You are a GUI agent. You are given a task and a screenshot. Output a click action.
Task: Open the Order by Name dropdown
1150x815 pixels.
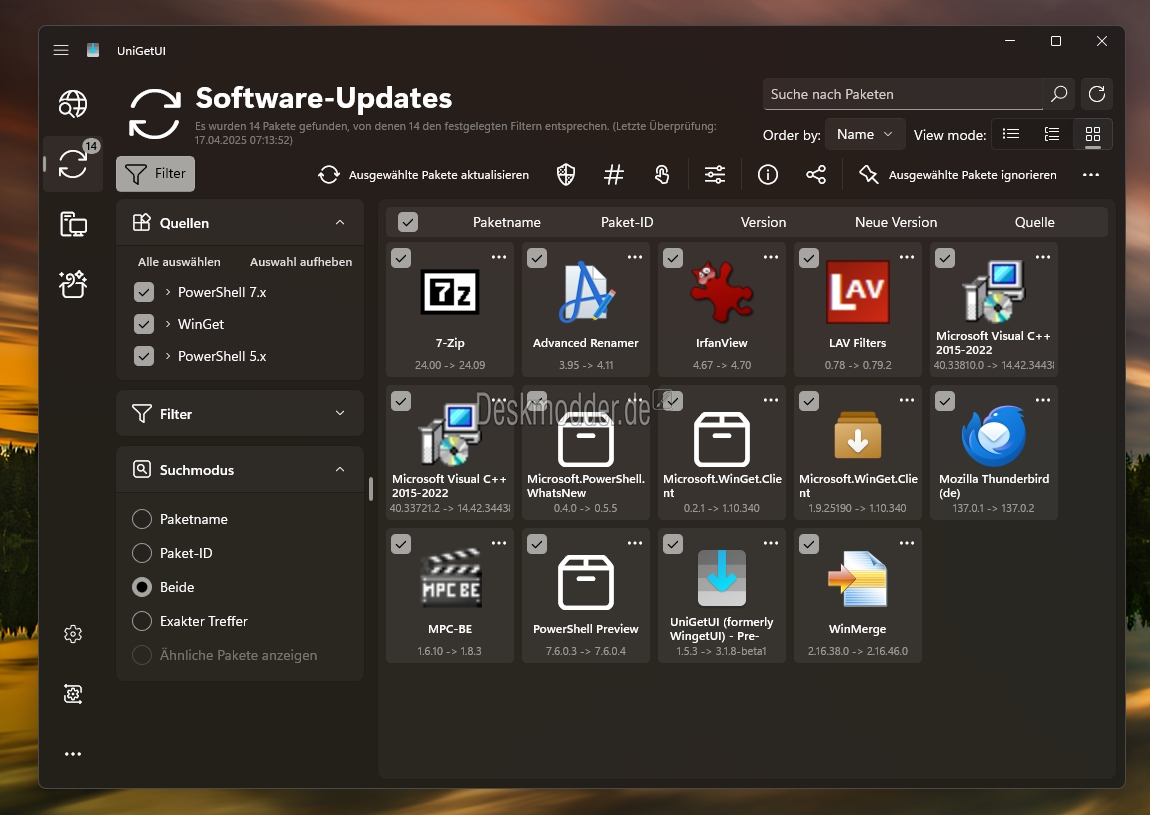(865, 134)
